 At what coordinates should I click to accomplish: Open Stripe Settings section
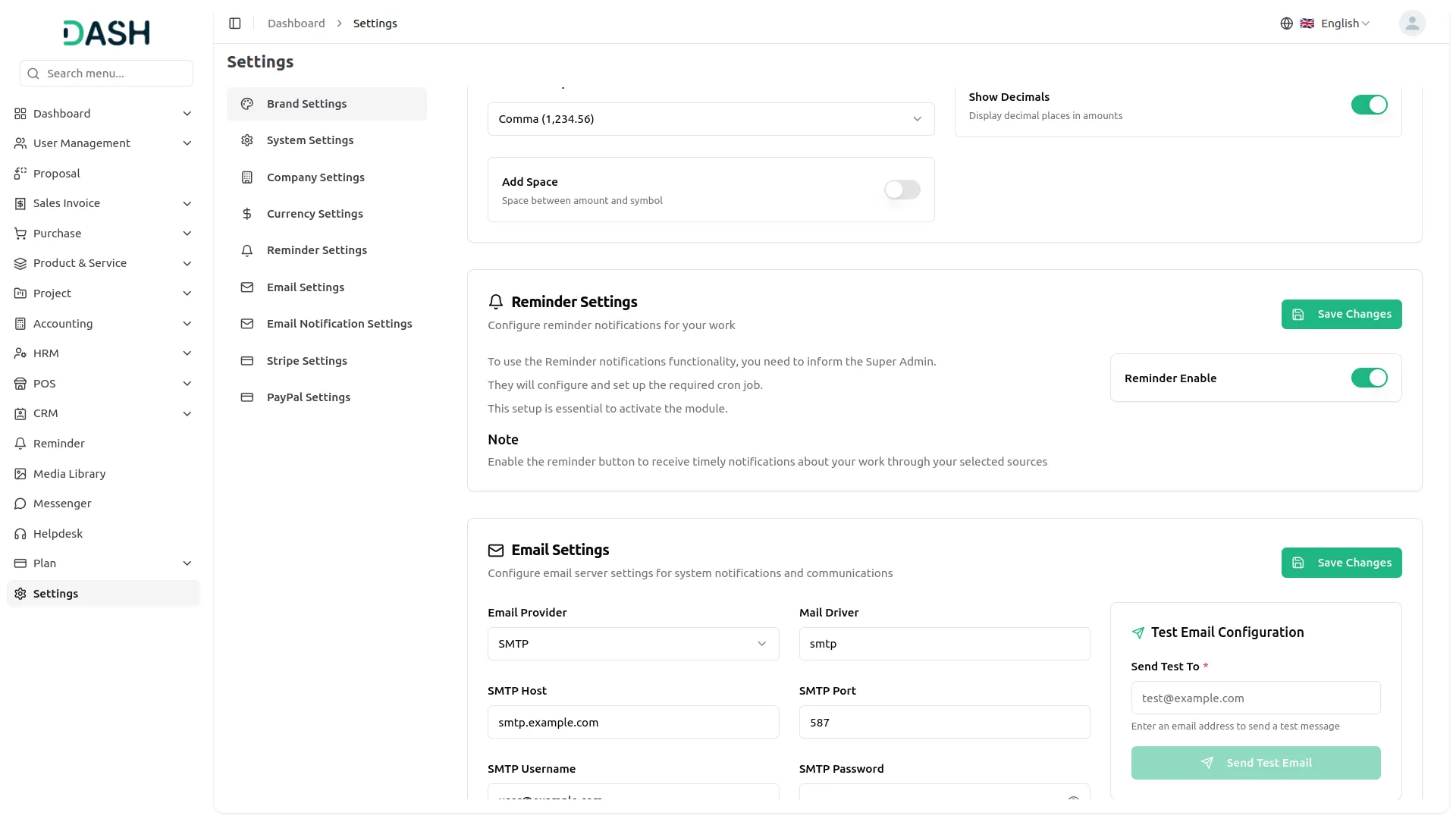coord(306,361)
